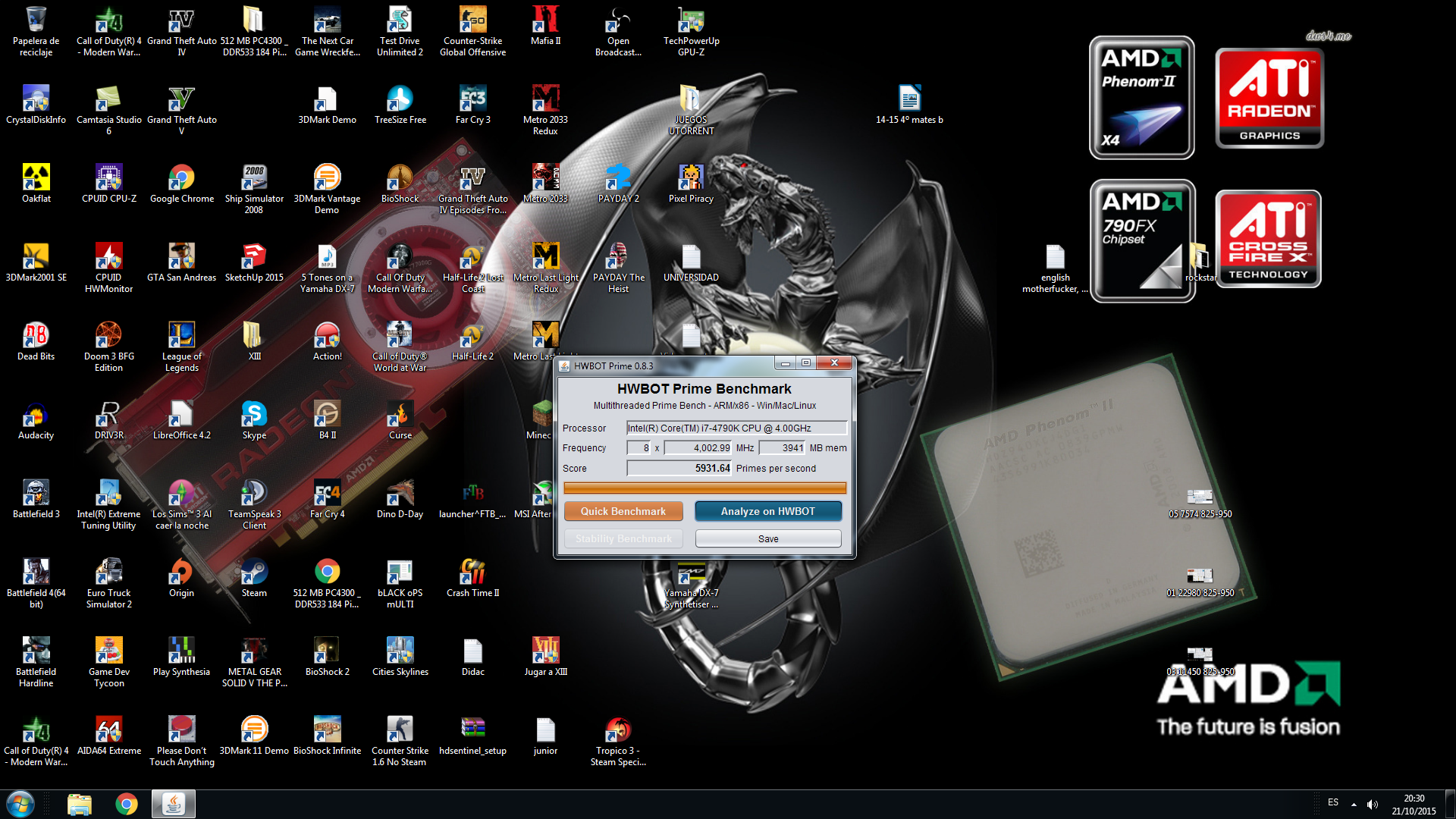Image resolution: width=1456 pixels, height=819 pixels.
Task: Select the hdsentinel_setup archive icon
Action: click(x=472, y=736)
